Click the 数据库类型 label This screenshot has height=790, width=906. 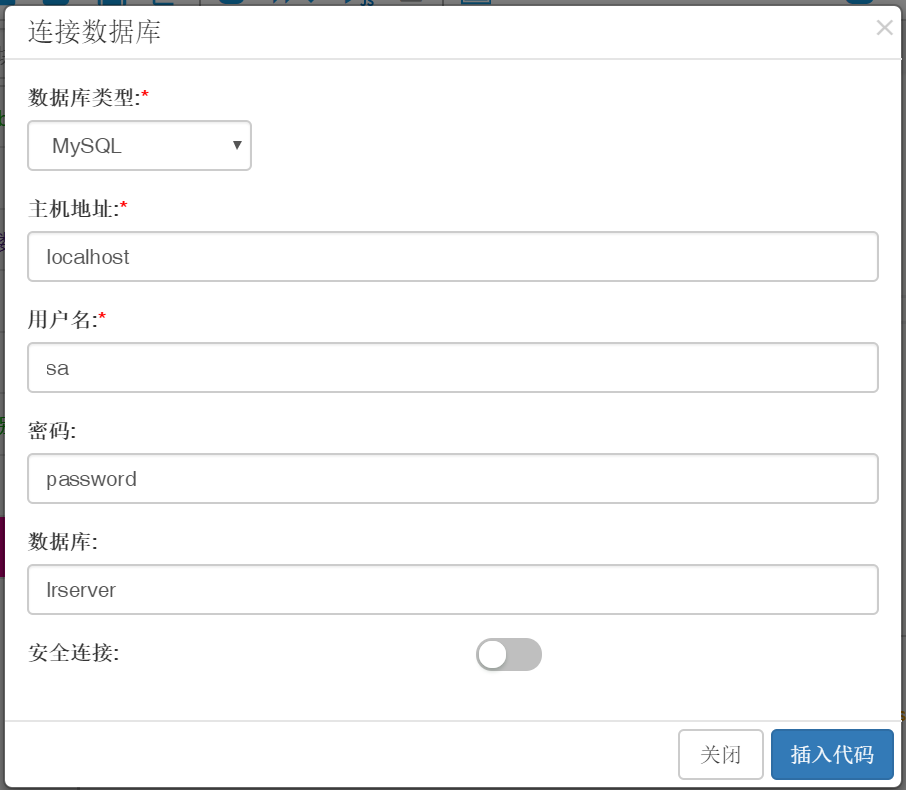83,98
